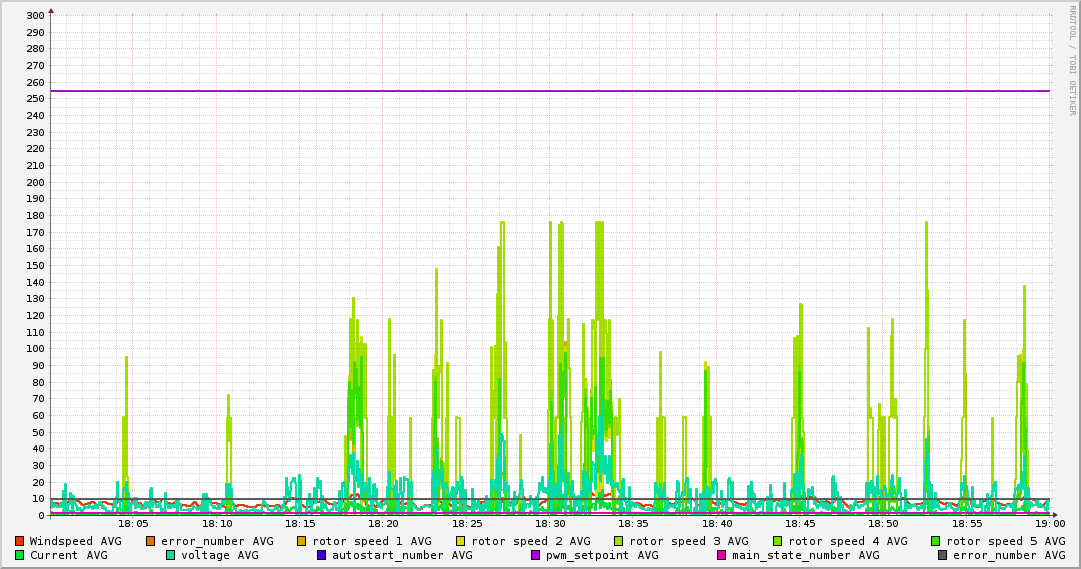
Task: Click the rotor speed 3 AVG color swatch
Action: coord(619,541)
